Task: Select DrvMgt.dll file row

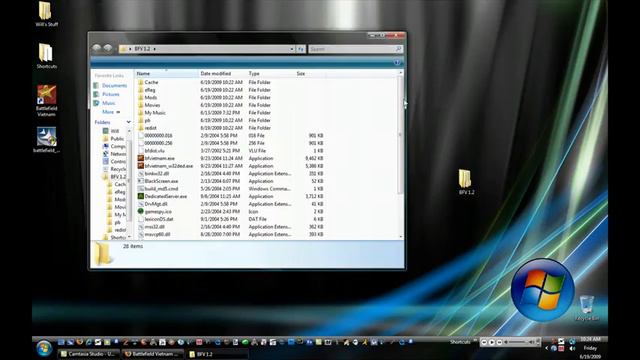Action: click(231, 204)
